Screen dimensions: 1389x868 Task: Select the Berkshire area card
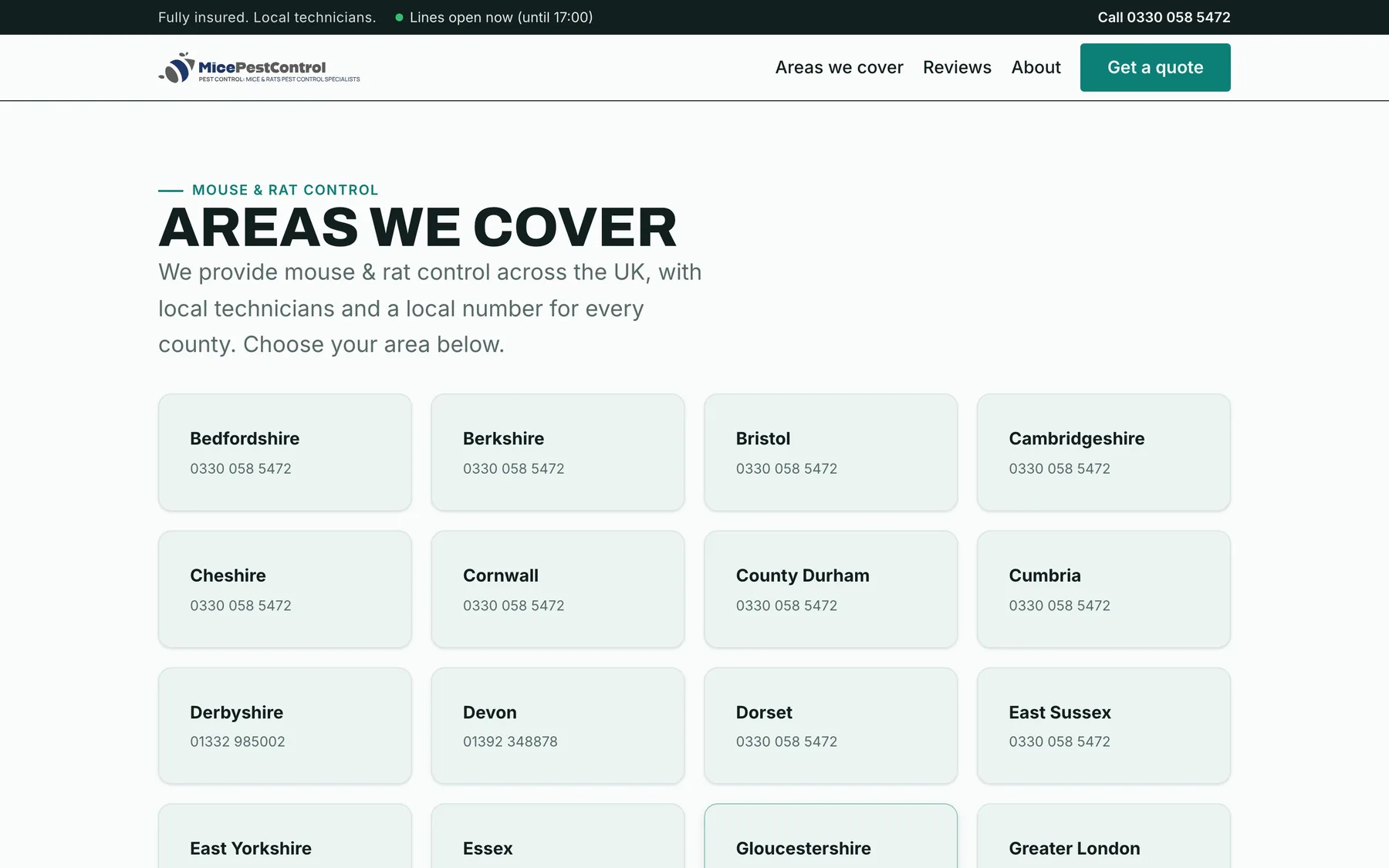[x=558, y=452]
